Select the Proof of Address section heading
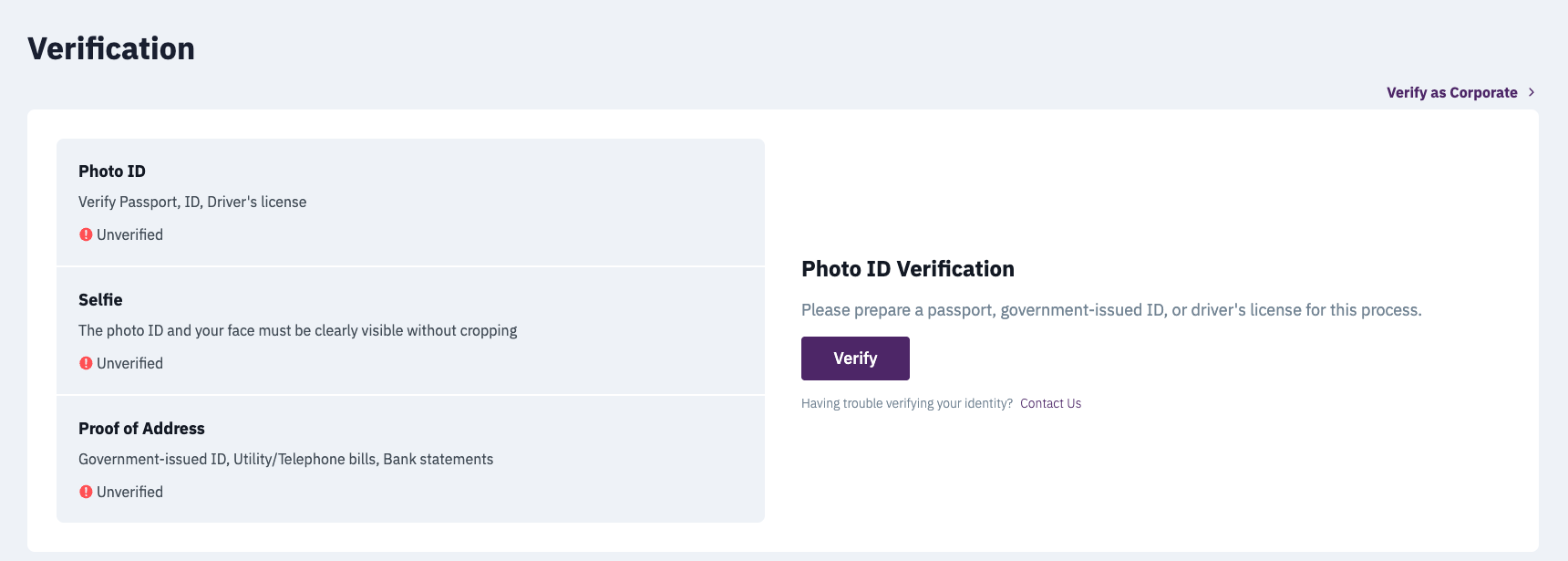Viewport: 1568px width, 561px height. [141, 429]
